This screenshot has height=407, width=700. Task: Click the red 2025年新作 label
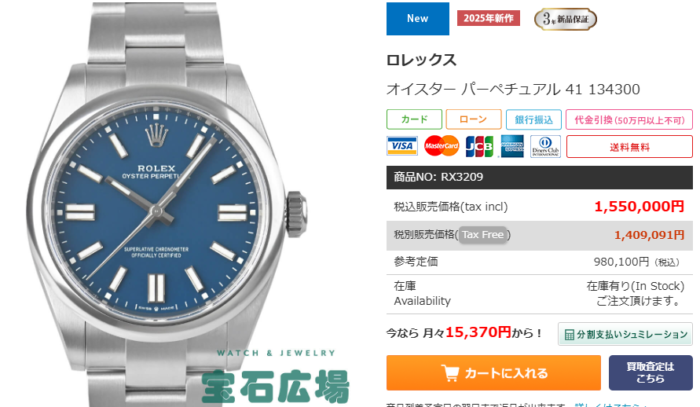click(x=488, y=18)
